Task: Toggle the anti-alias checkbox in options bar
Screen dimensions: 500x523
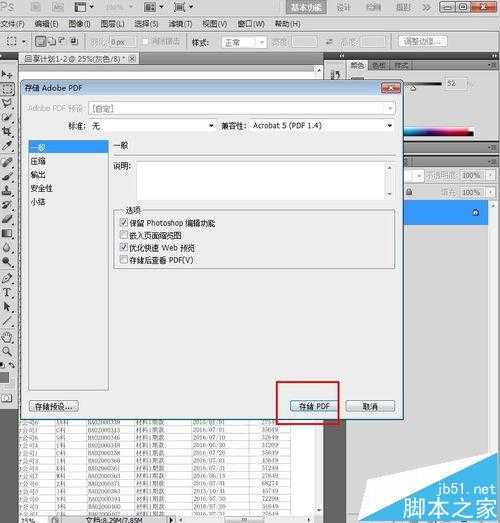Action: (145, 42)
